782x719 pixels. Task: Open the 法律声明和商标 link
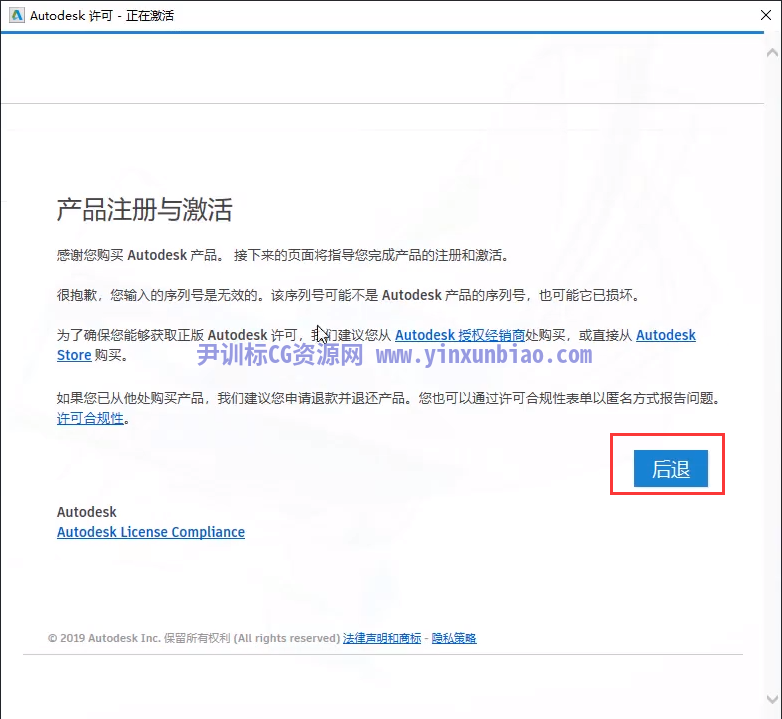point(382,638)
